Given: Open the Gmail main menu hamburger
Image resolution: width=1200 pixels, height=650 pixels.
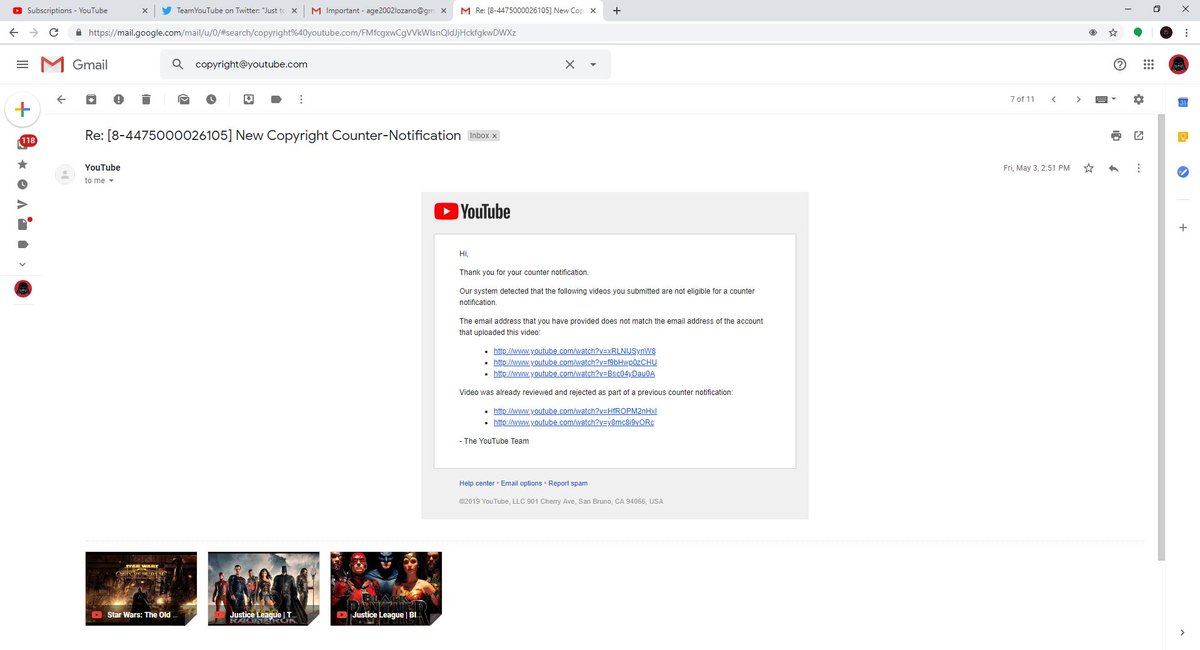Looking at the screenshot, I should tap(22, 64).
